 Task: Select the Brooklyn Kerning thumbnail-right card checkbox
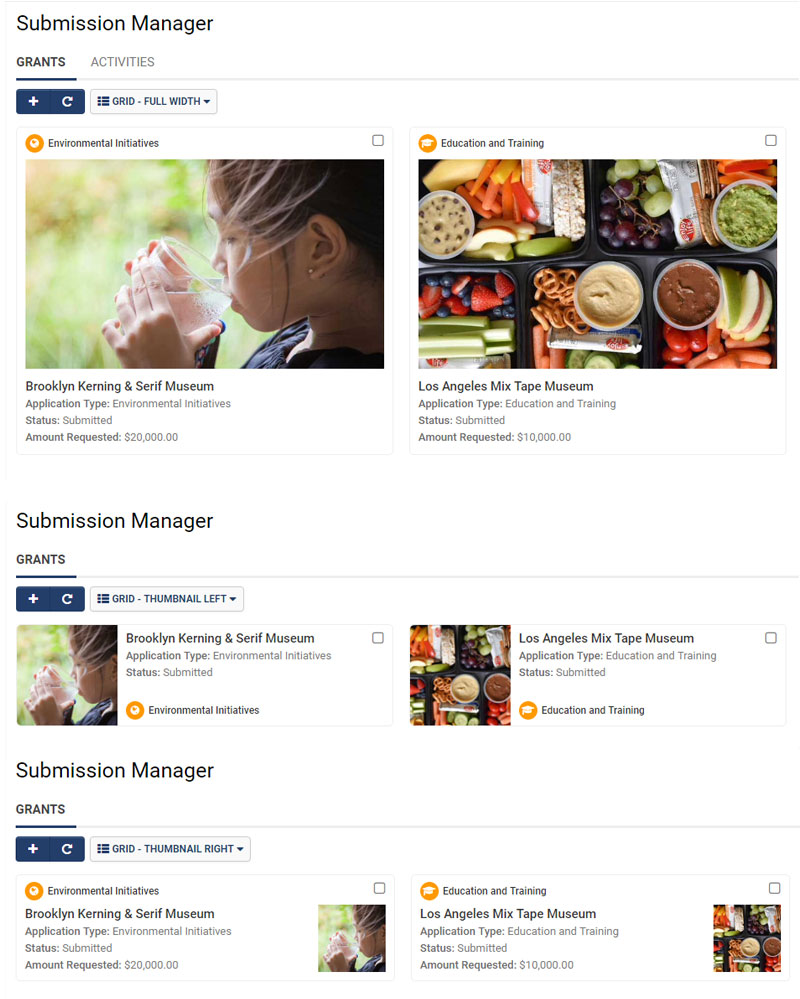click(380, 888)
